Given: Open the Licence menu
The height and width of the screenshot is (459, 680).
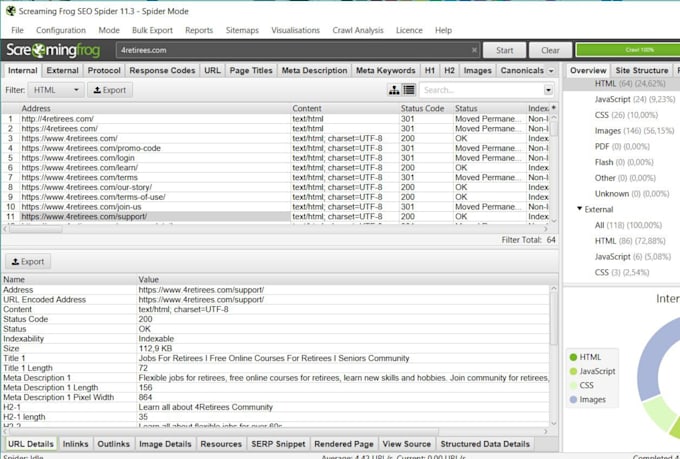Looking at the screenshot, I should [x=409, y=30].
